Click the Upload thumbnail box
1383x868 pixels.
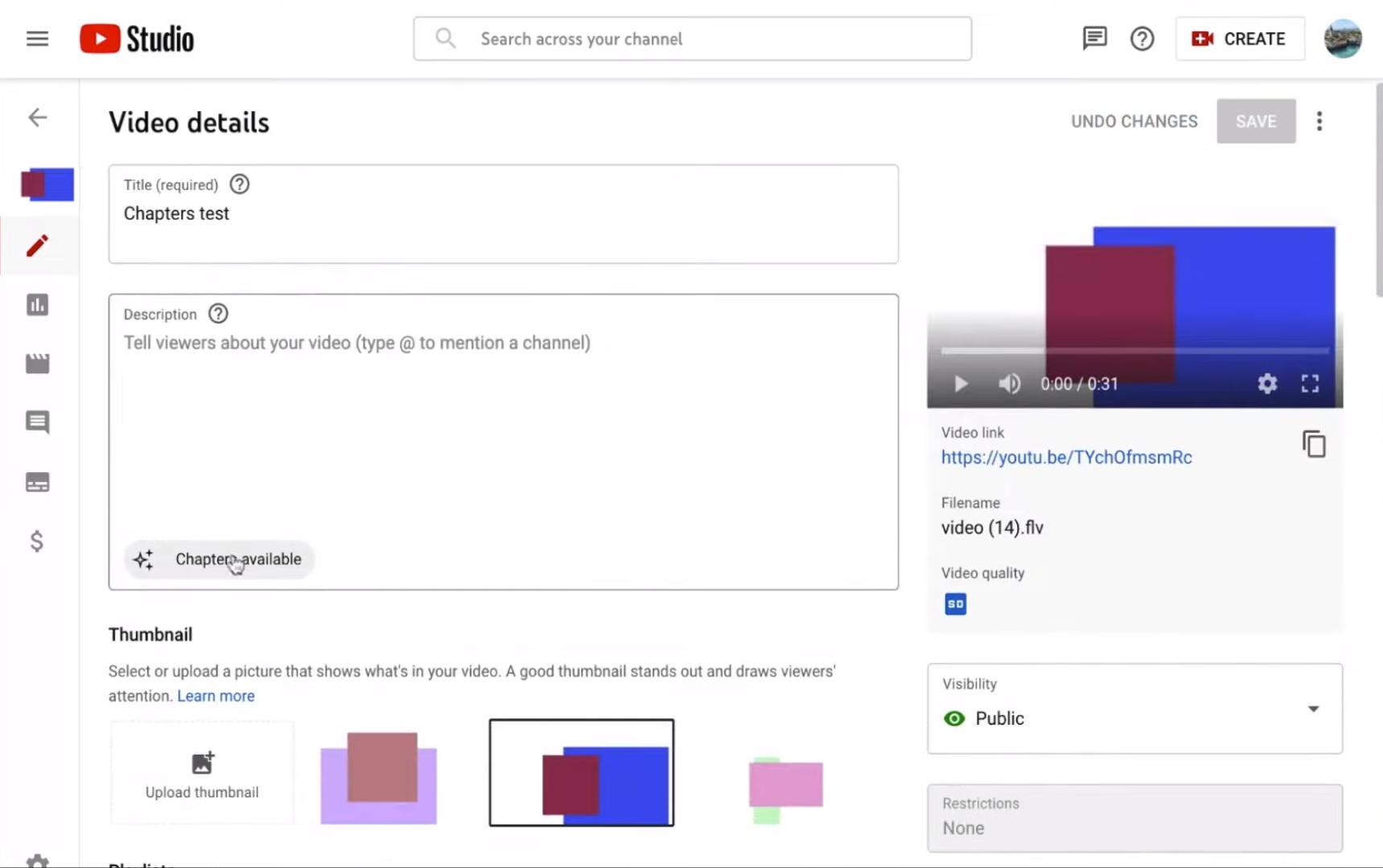pos(202,772)
